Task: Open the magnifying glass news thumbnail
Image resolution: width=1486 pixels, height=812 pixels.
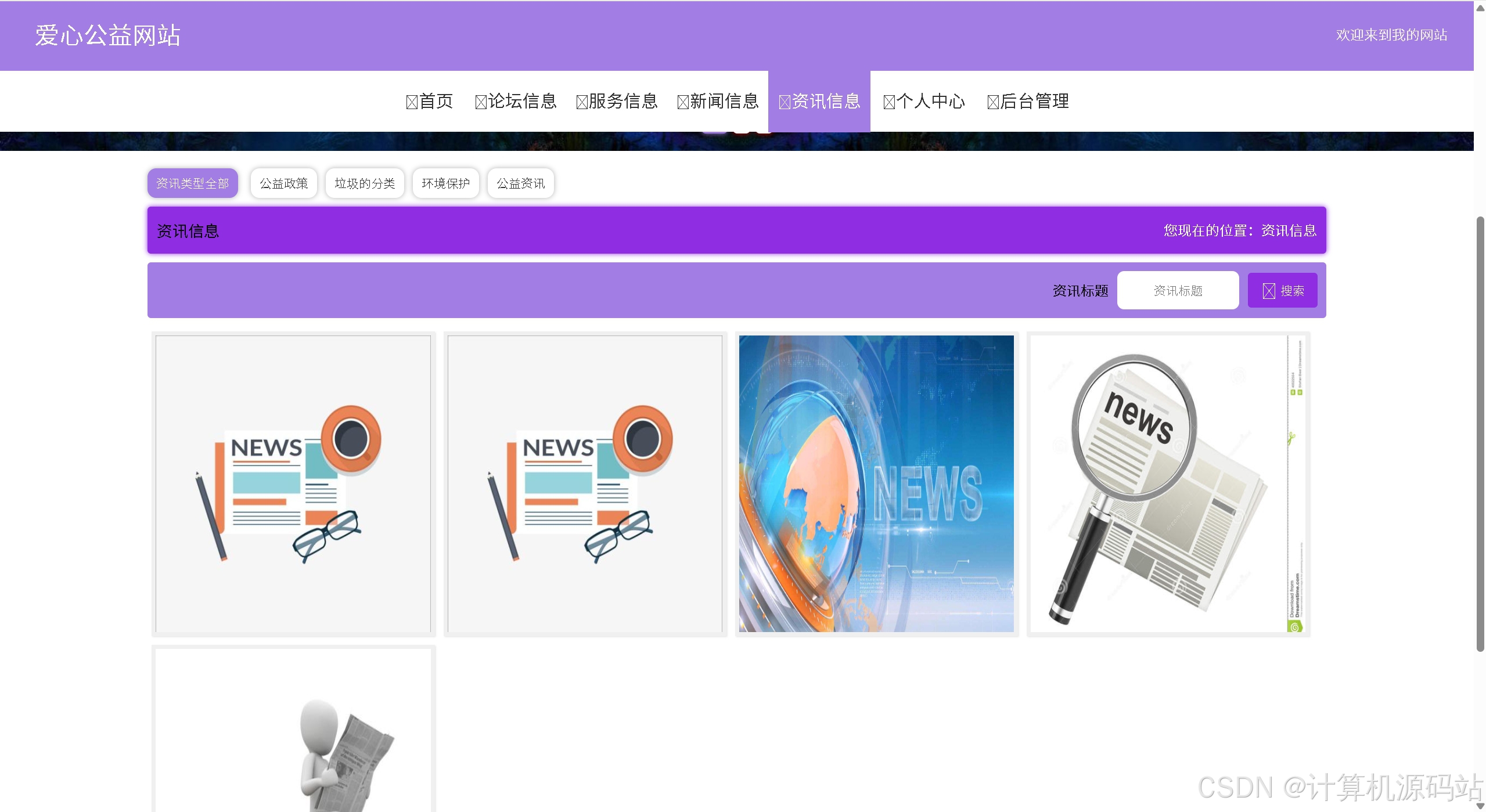Action: (1168, 483)
